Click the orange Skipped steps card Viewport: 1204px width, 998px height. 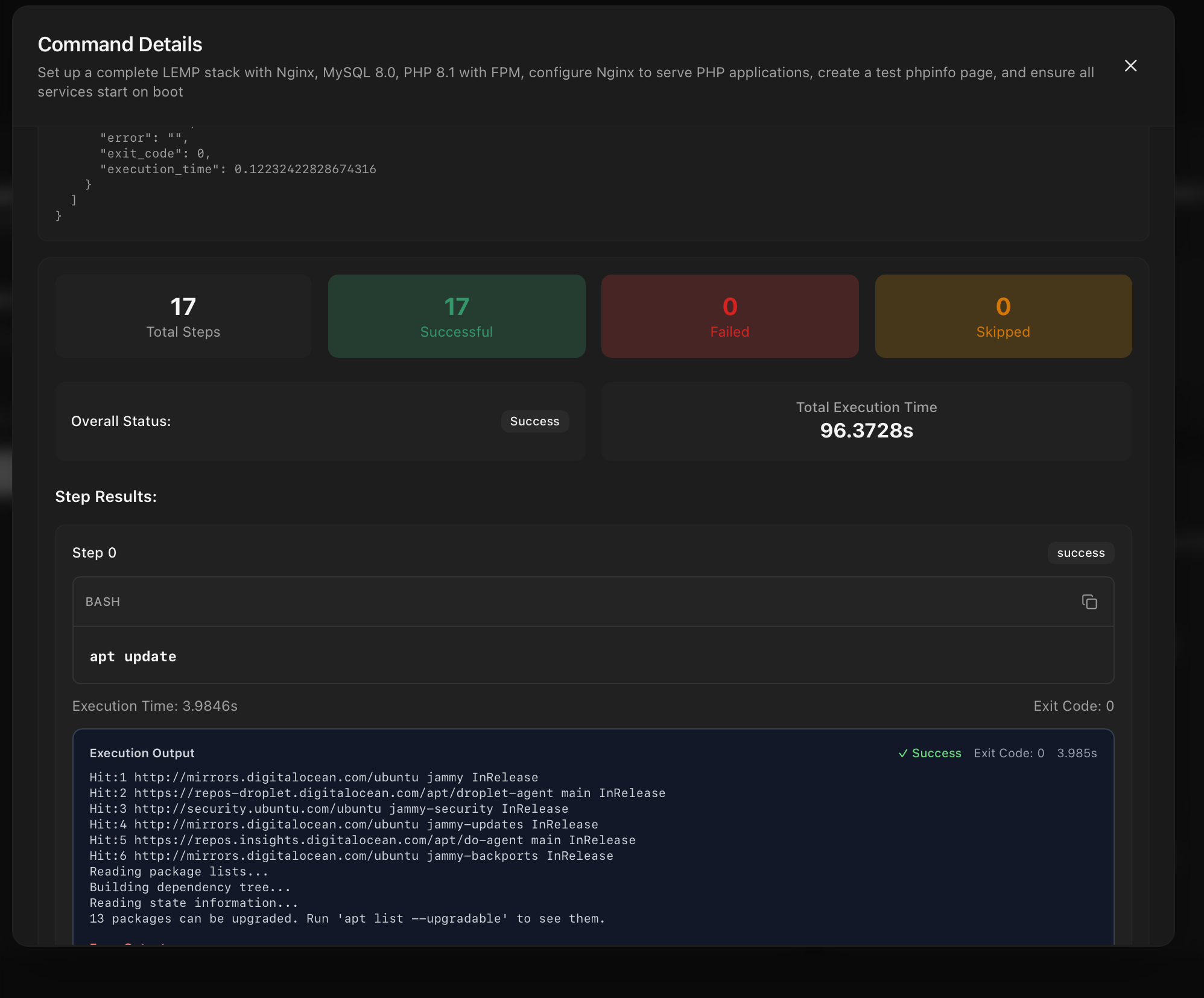(1003, 316)
